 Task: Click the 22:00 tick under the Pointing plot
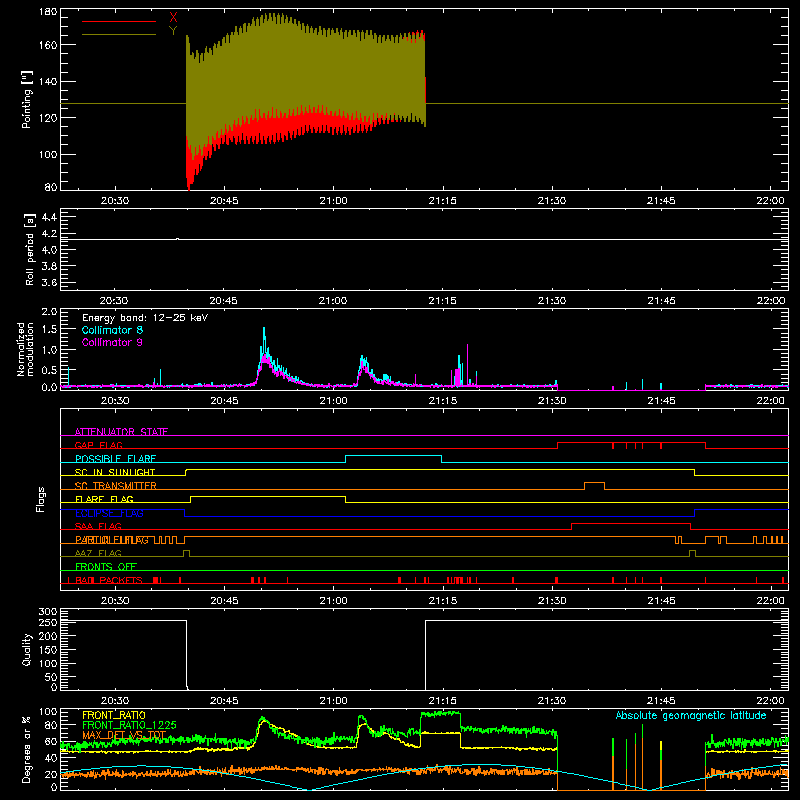click(770, 201)
